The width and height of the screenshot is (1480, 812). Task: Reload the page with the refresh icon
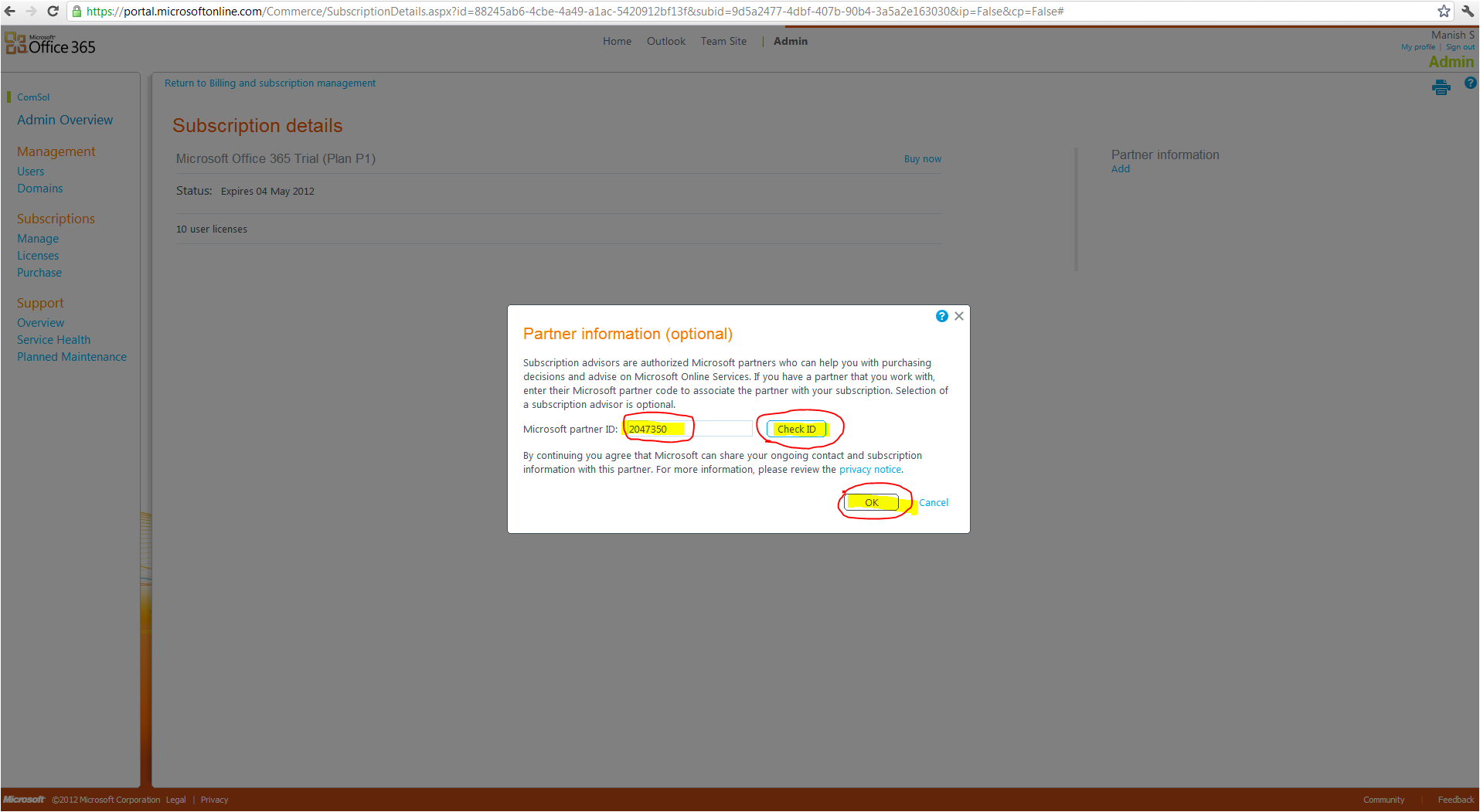pyautogui.click(x=53, y=12)
